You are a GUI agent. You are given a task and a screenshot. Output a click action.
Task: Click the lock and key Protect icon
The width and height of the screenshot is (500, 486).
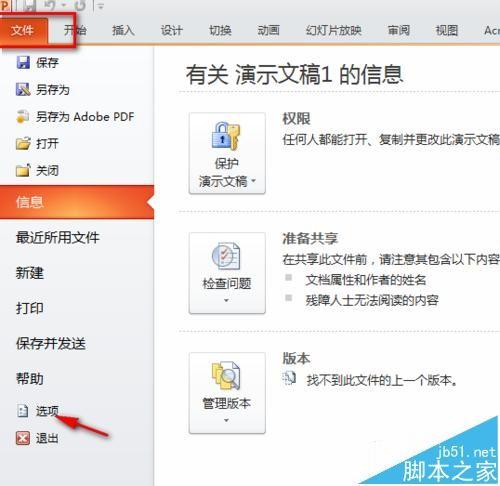click(226, 136)
